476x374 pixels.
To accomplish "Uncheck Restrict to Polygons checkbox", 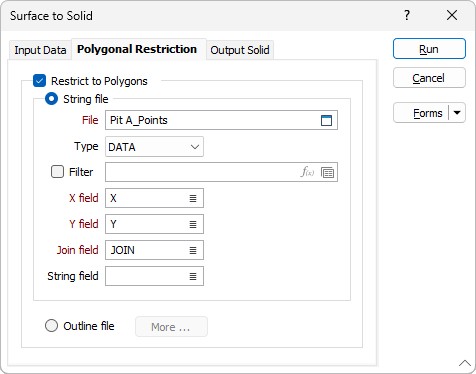I will pos(39,81).
